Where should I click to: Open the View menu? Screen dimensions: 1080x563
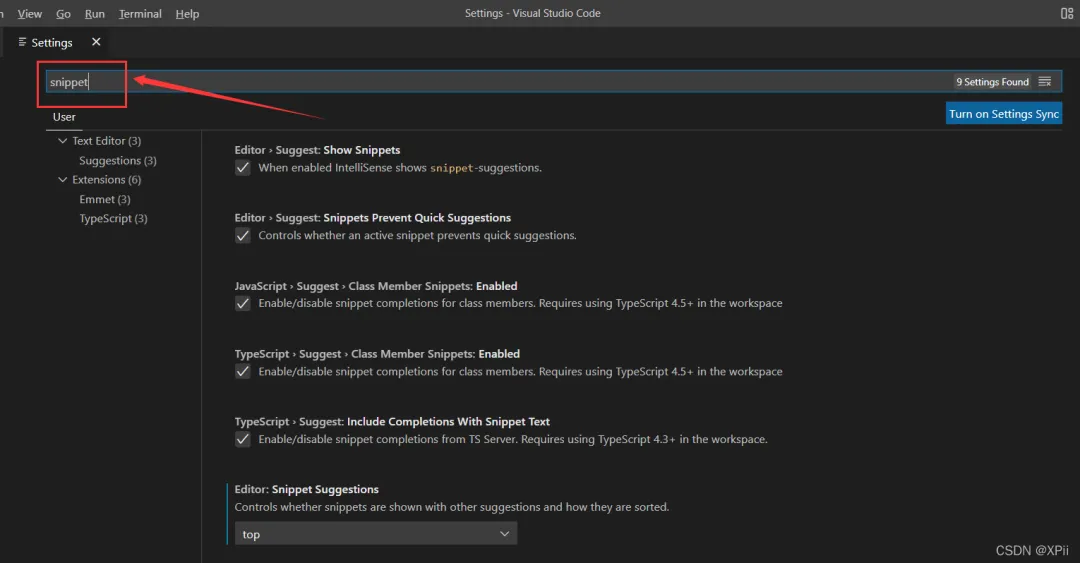click(30, 14)
